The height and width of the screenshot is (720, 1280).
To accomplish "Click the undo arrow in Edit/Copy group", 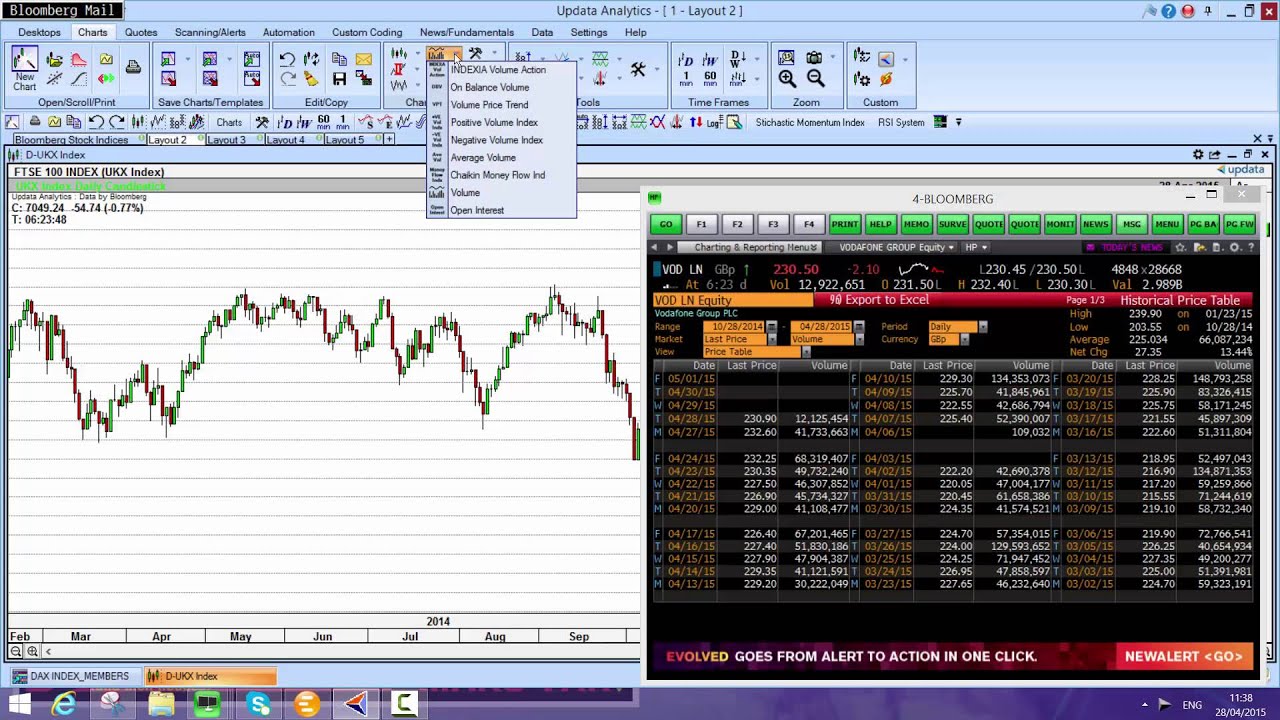I will point(287,60).
